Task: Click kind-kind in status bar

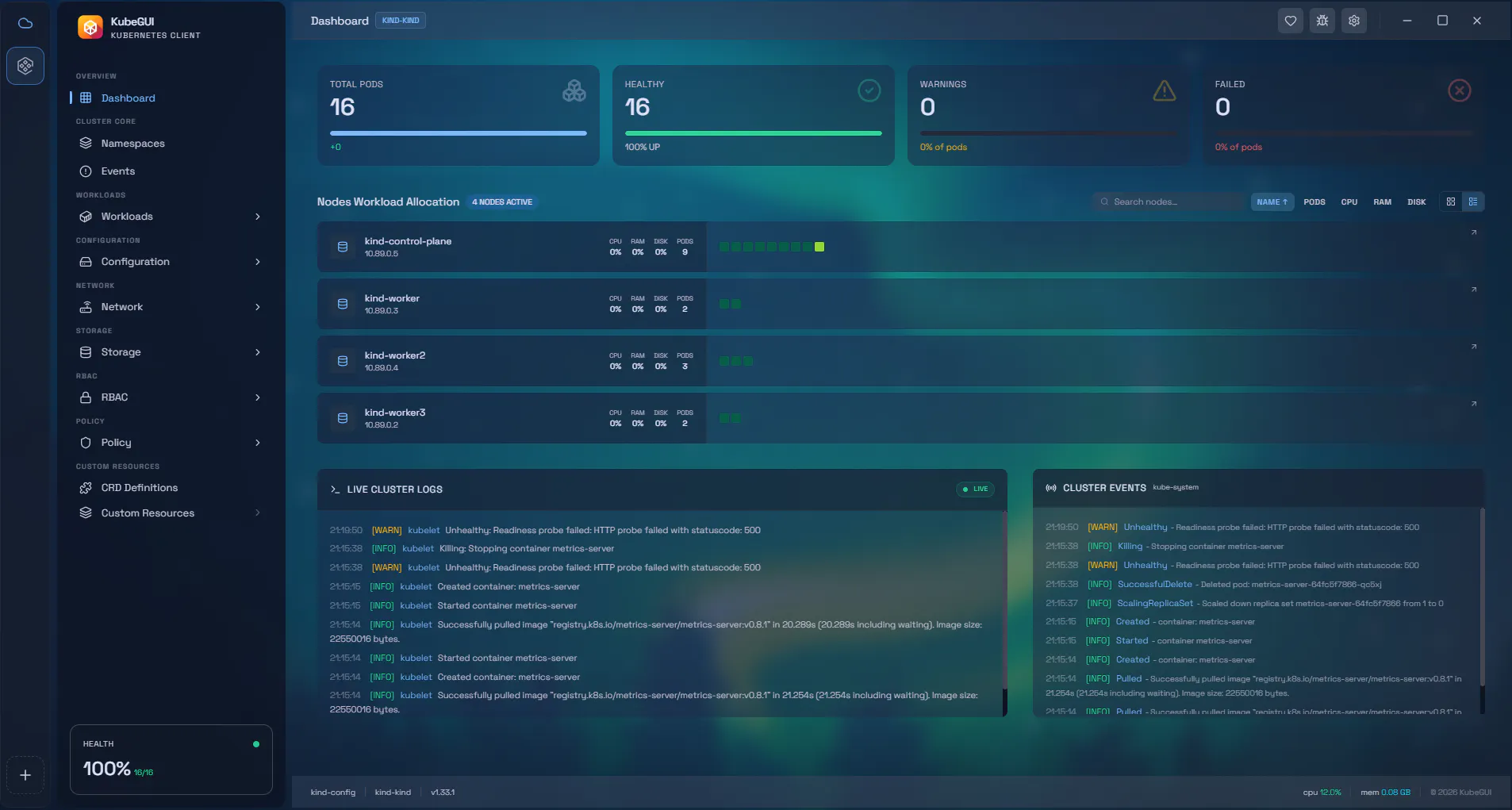Action: point(393,793)
